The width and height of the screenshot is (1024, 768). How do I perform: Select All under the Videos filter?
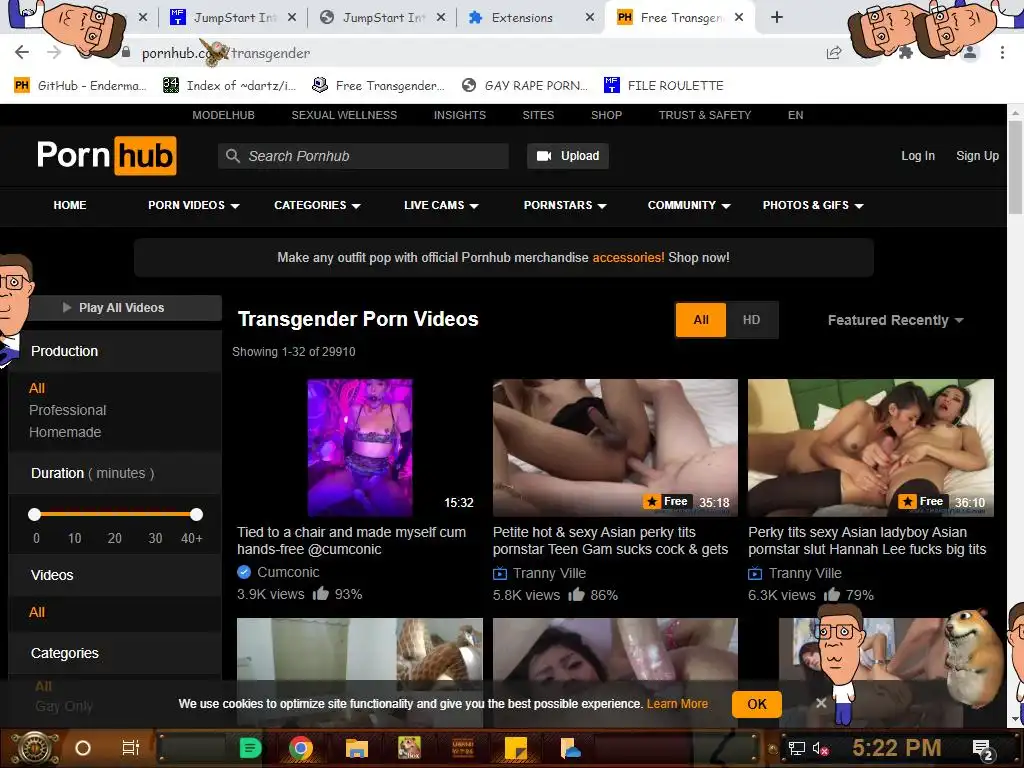[37, 612]
